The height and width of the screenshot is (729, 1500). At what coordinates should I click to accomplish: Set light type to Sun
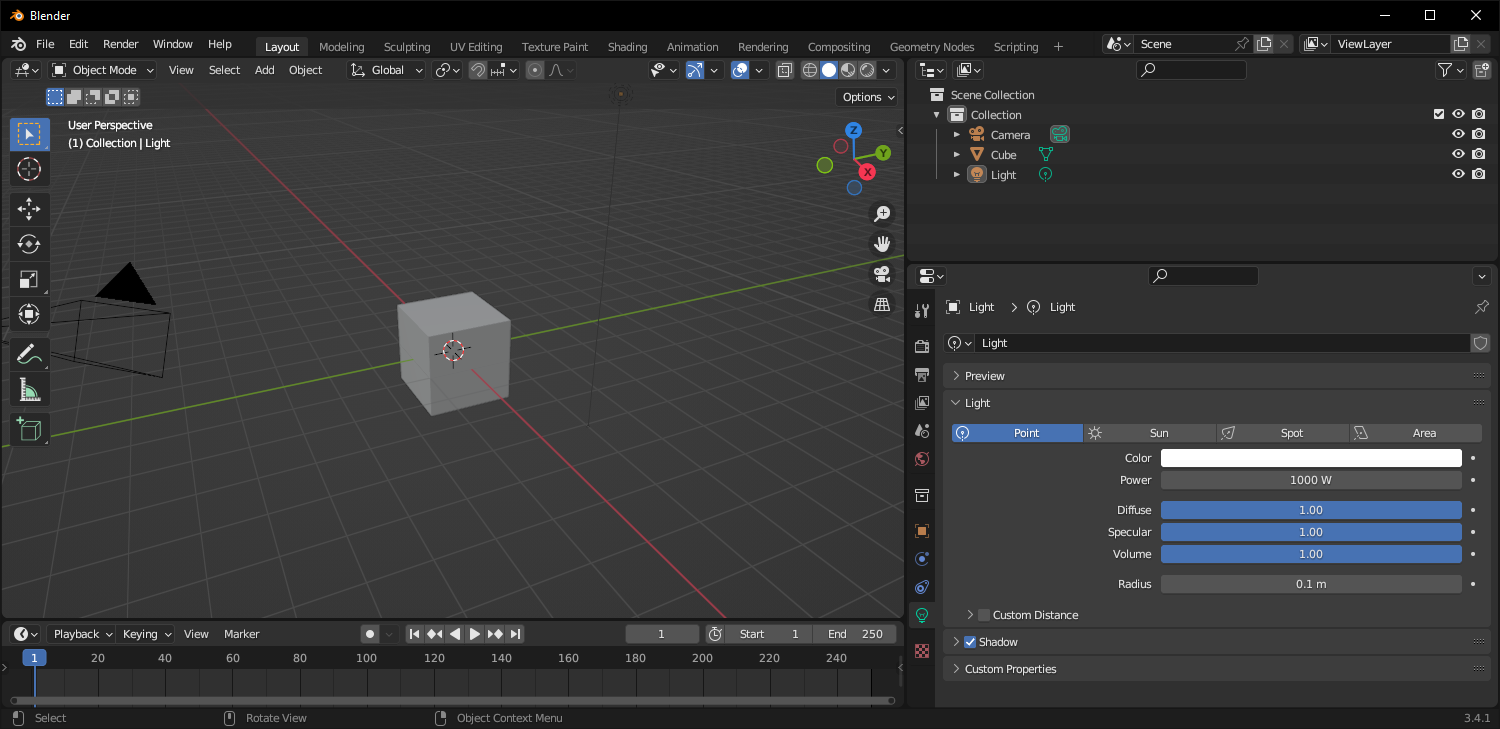[1150, 433]
